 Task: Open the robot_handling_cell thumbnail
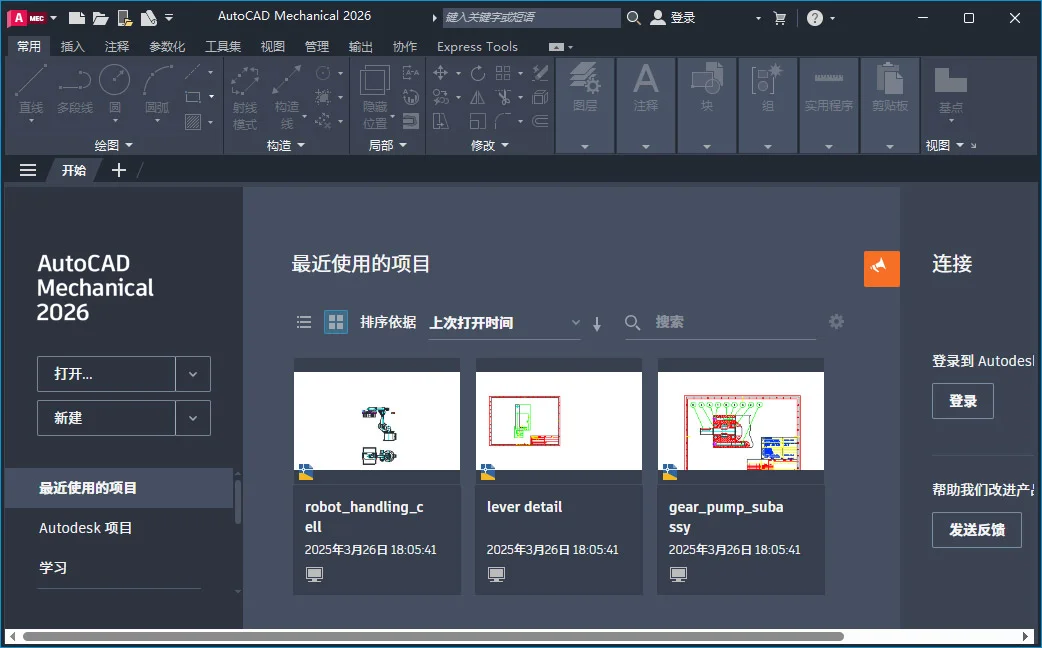[x=377, y=421]
